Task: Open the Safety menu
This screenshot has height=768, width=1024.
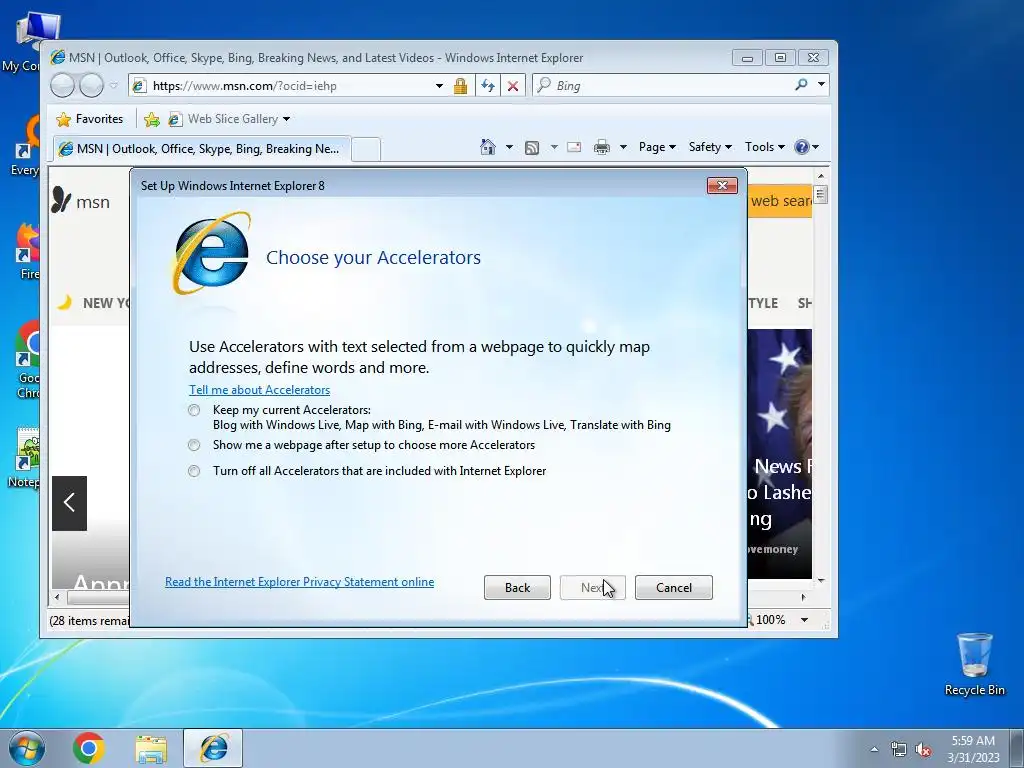Action: 710,147
